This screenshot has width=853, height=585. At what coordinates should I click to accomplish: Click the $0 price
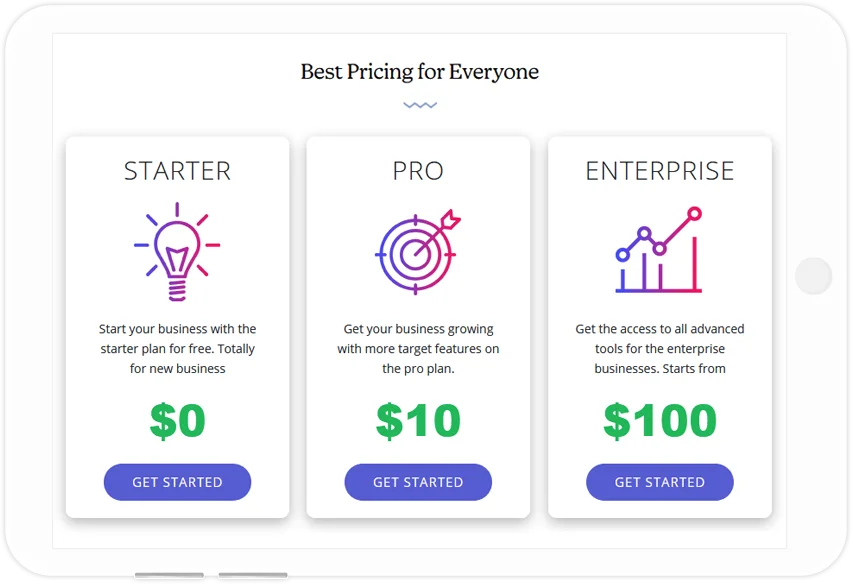point(177,420)
